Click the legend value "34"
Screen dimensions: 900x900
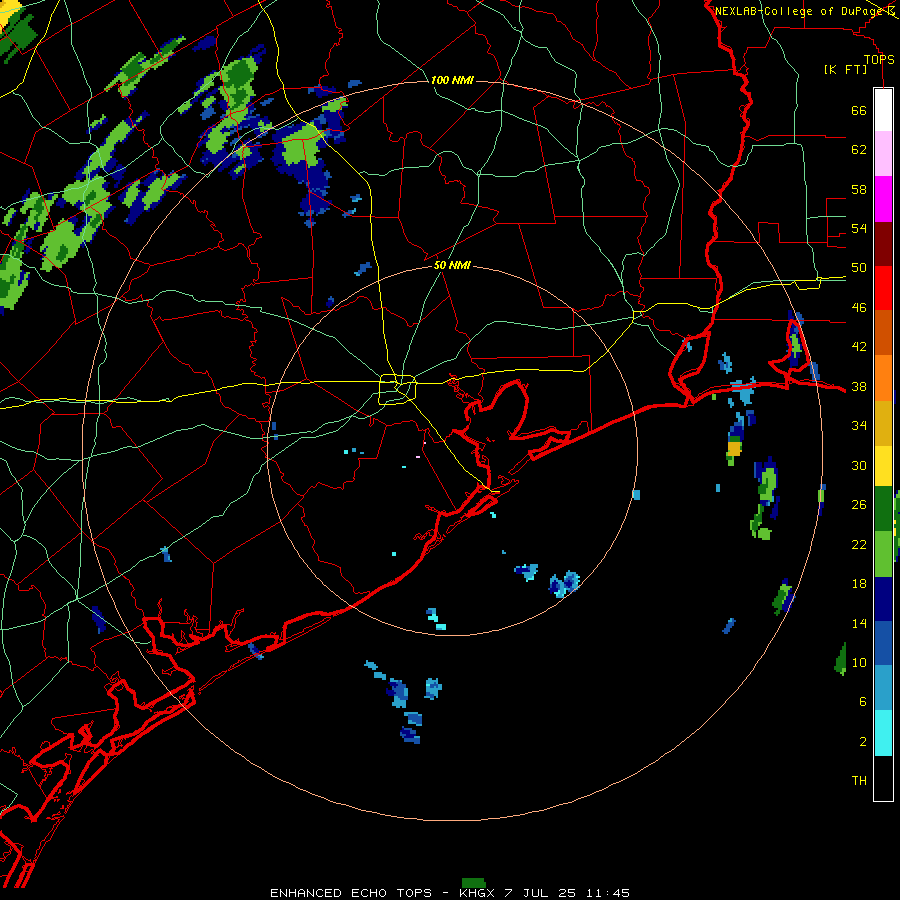pos(859,426)
